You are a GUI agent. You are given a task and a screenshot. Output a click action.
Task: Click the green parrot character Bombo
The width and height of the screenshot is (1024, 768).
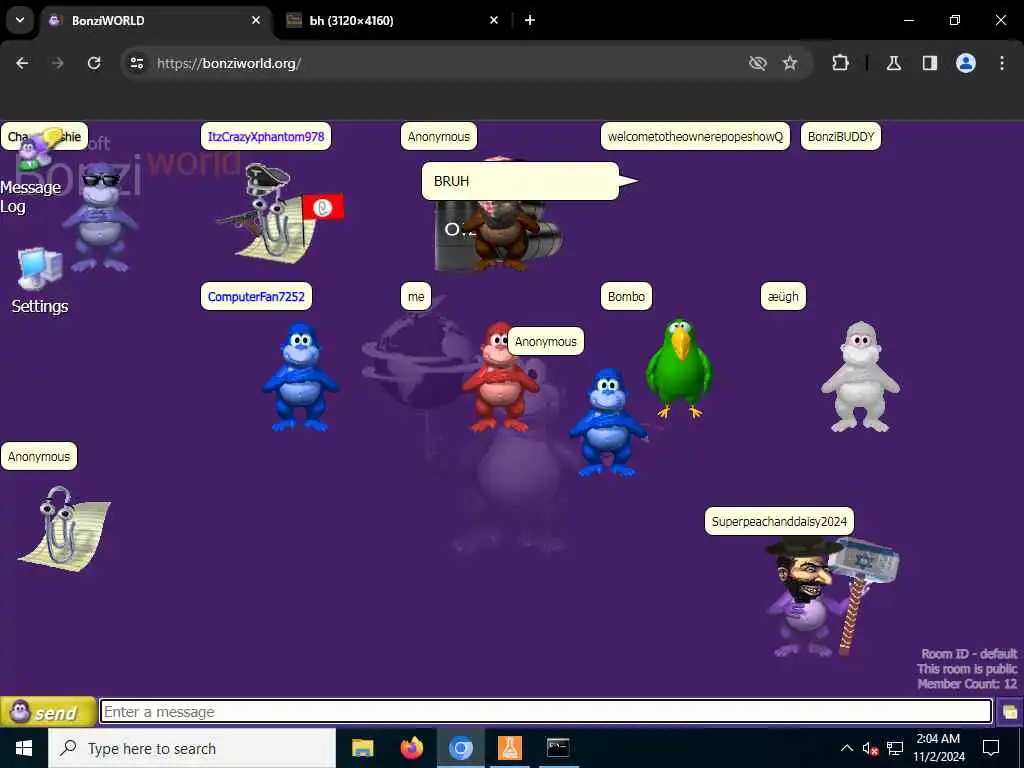[x=679, y=368]
